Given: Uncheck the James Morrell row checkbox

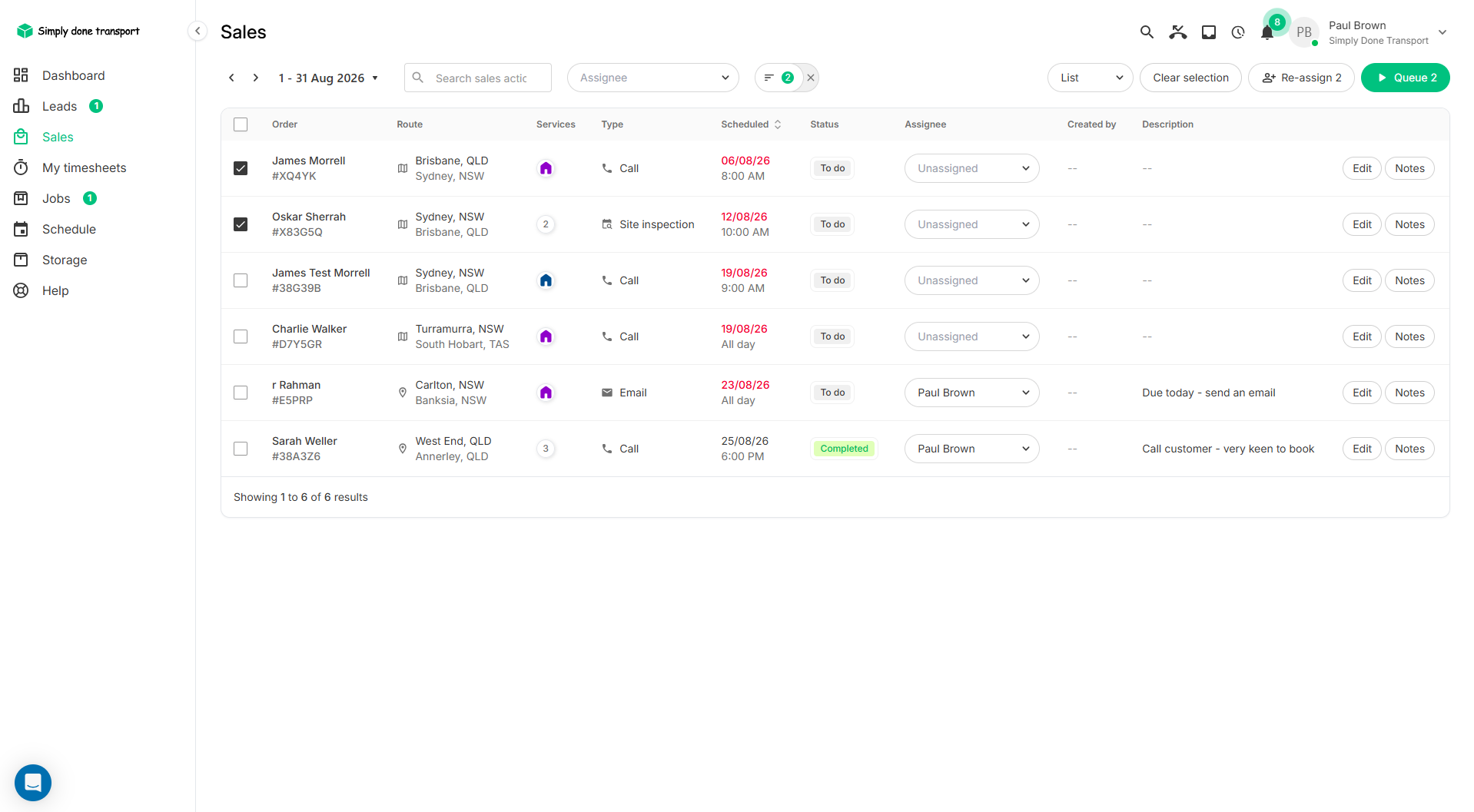Looking at the screenshot, I should 241,168.
